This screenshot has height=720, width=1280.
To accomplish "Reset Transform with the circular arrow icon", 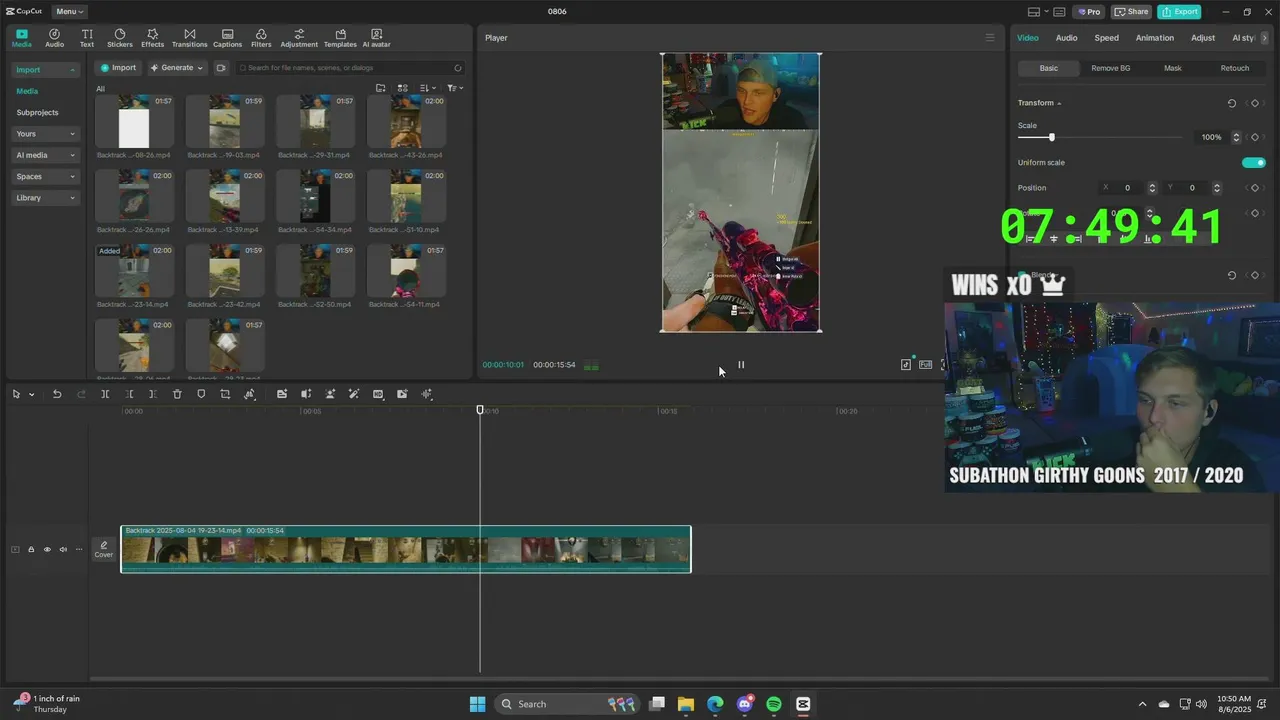I will coord(1232,103).
